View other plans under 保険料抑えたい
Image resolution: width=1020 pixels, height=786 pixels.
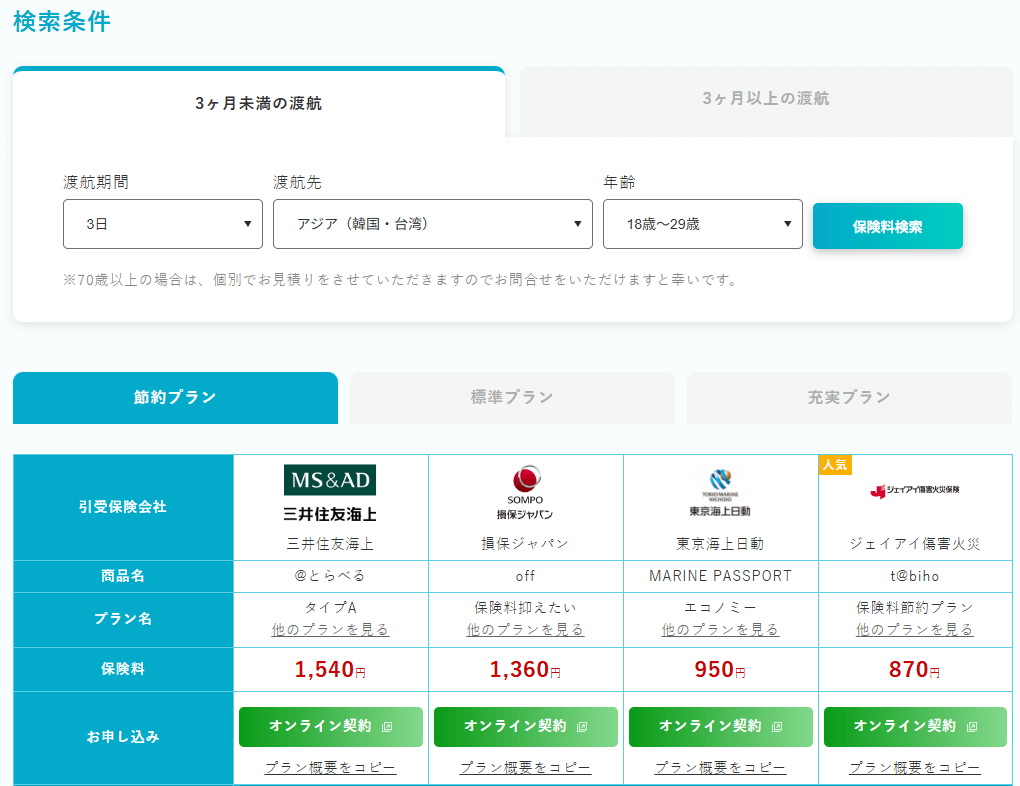[x=525, y=630]
